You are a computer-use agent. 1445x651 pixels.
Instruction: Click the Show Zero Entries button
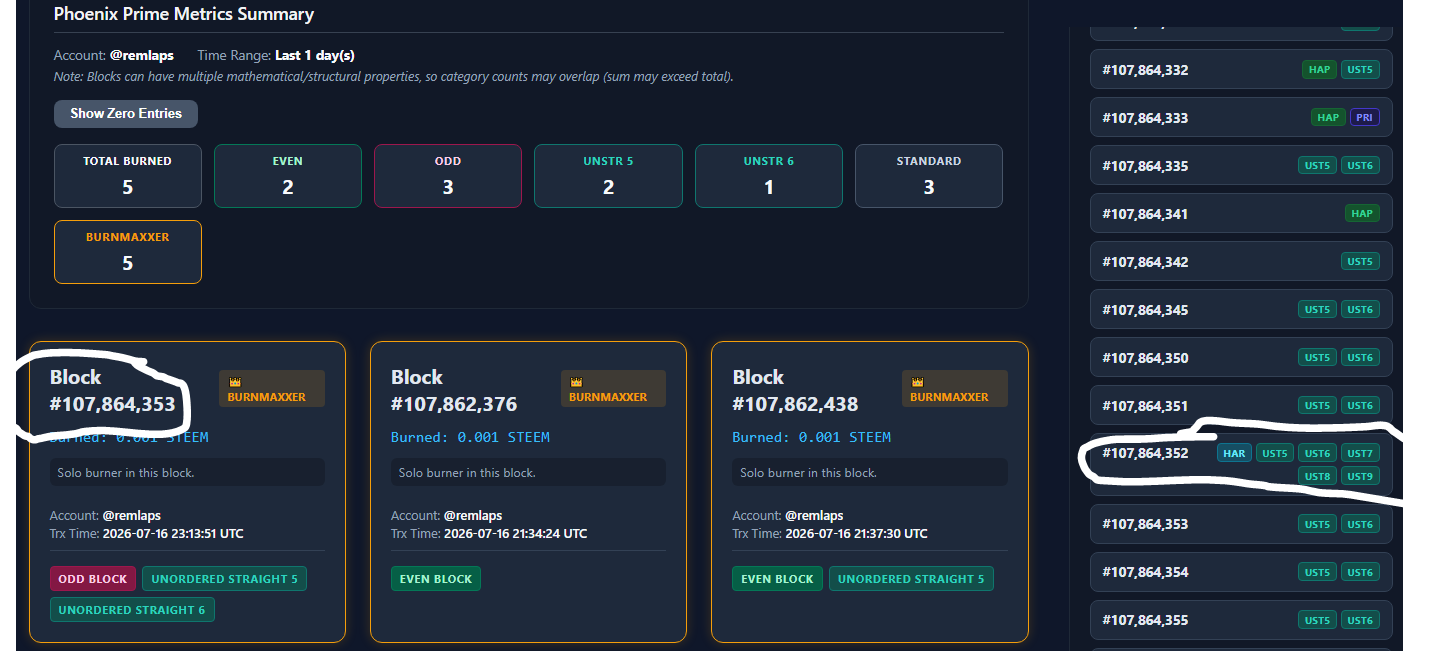pos(126,114)
